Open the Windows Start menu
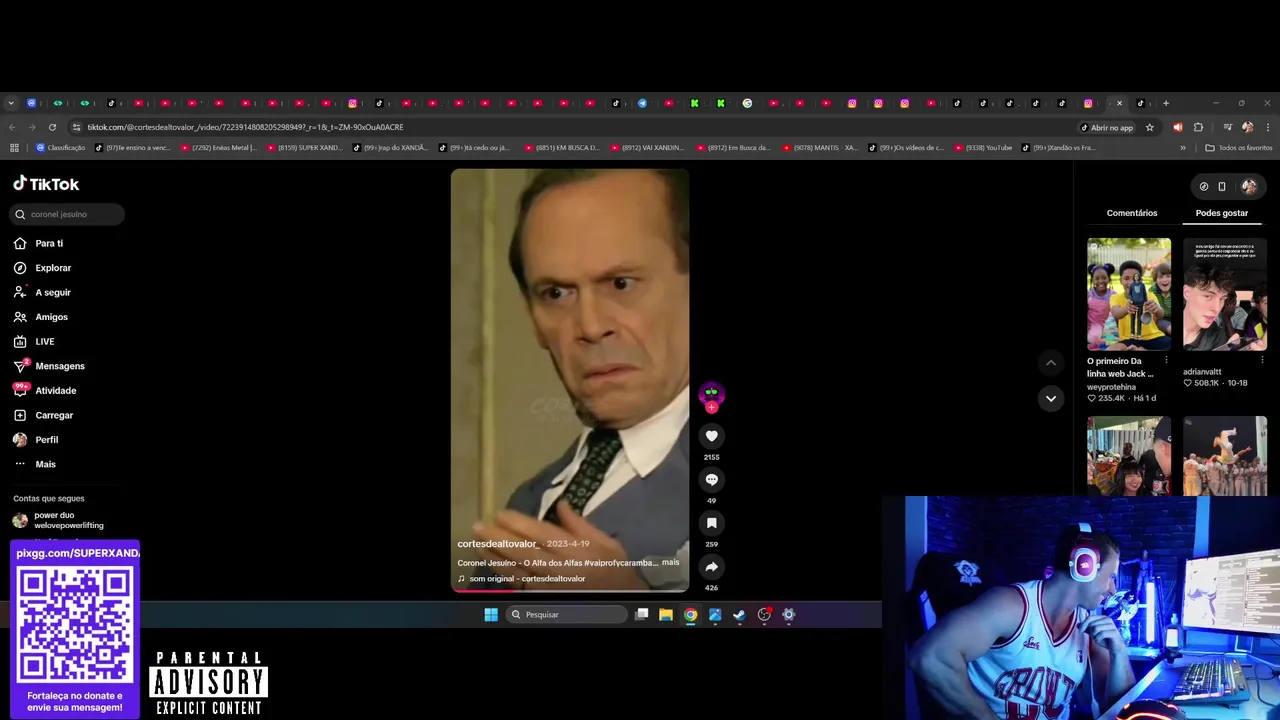This screenshot has width=1280, height=720. click(491, 614)
